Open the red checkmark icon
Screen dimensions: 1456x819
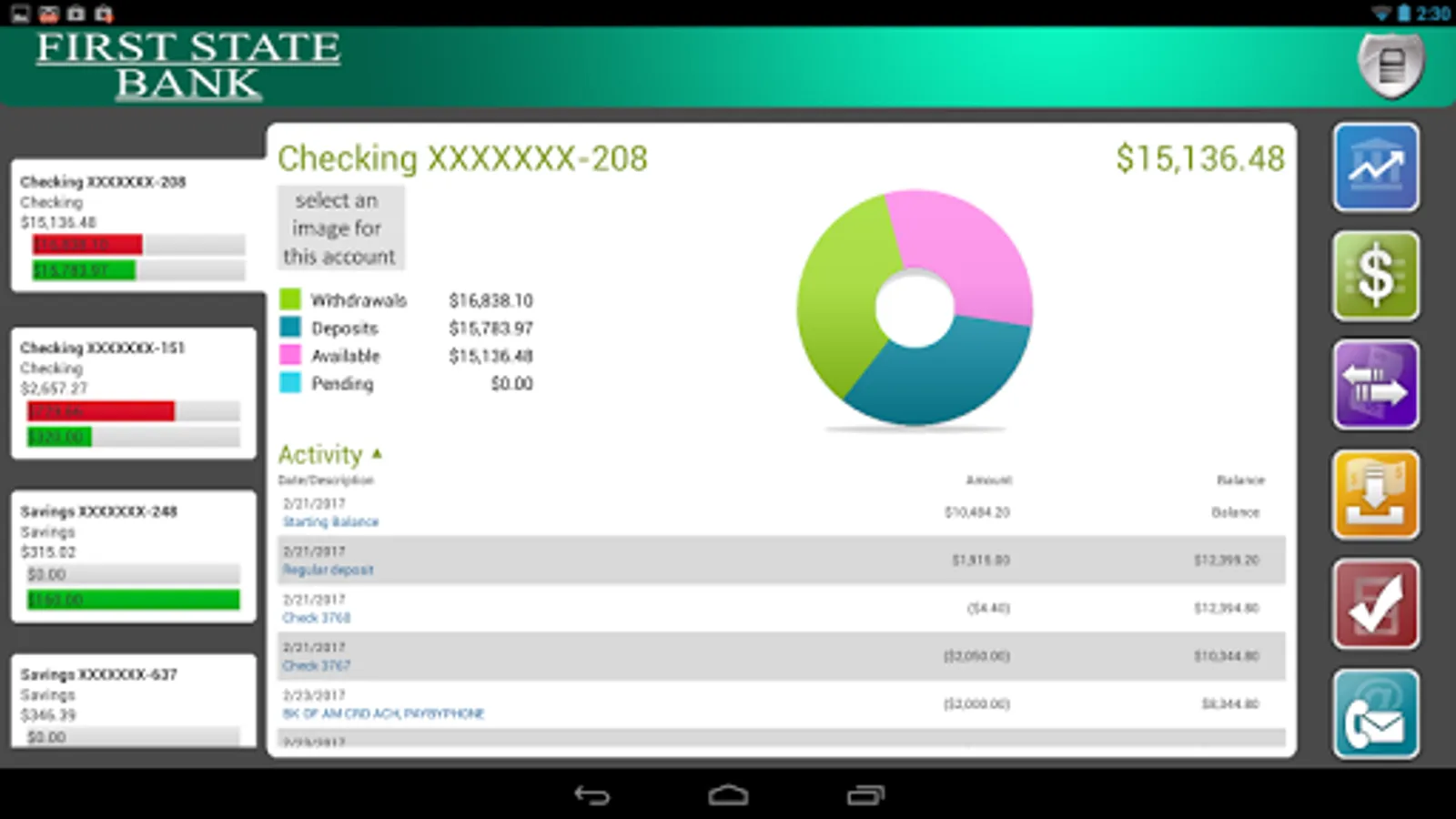click(x=1376, y=604)
